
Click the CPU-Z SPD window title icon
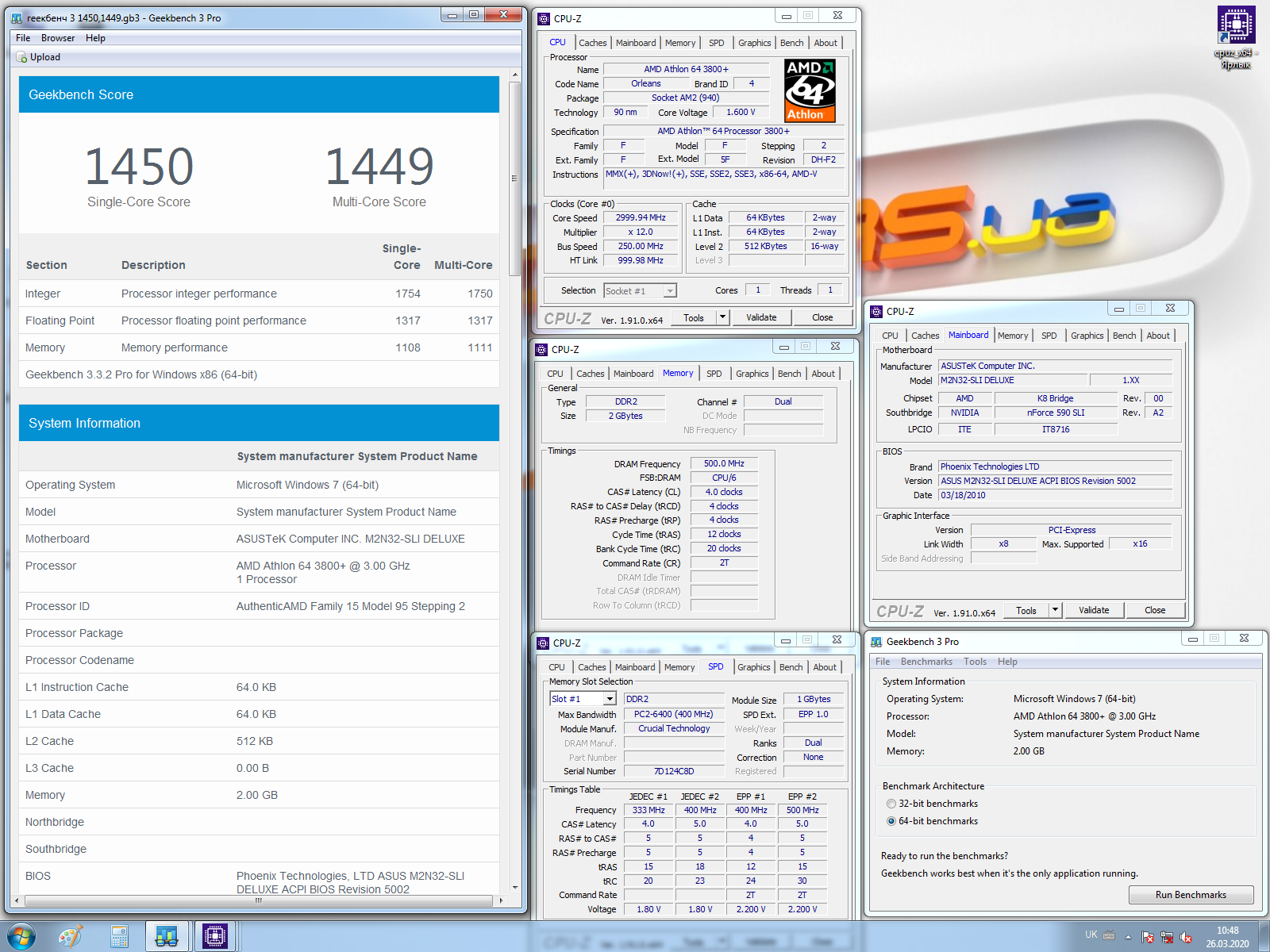tap(543, 643)
